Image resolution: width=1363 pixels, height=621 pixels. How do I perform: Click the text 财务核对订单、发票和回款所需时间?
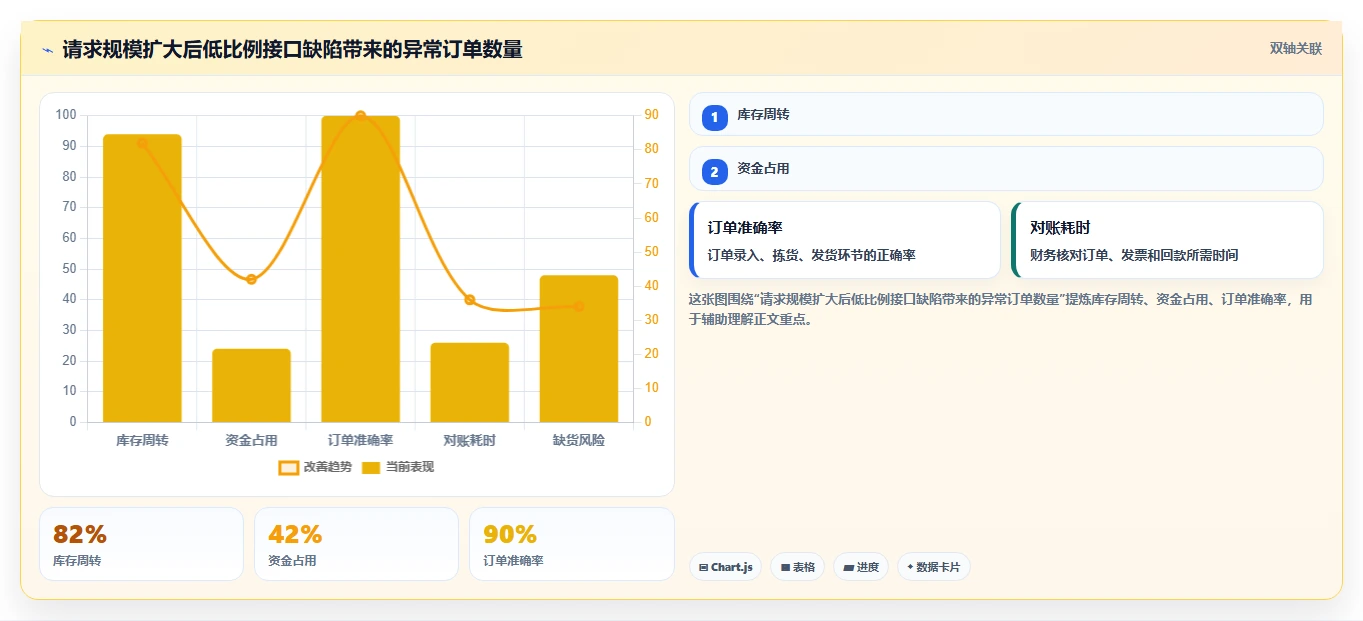pos(1134,255)
